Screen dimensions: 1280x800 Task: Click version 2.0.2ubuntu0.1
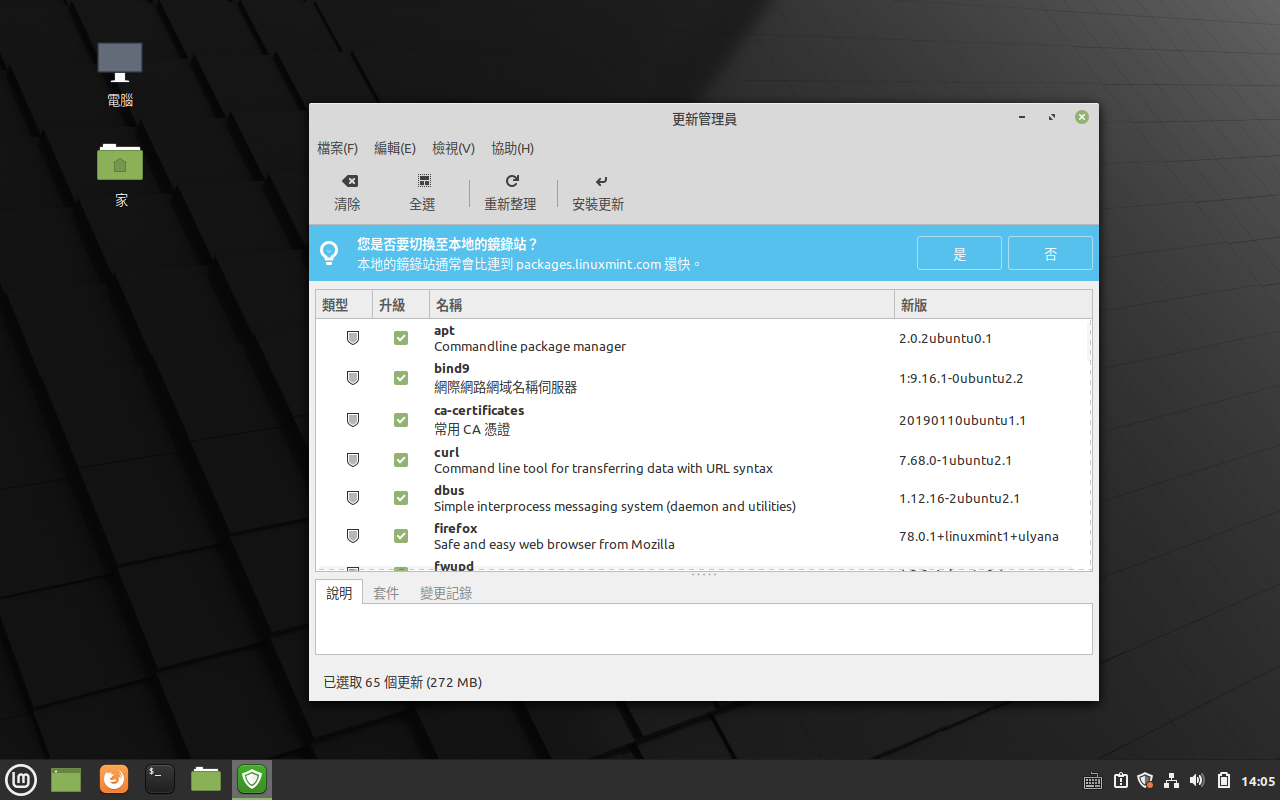click(x=945, y=338)
